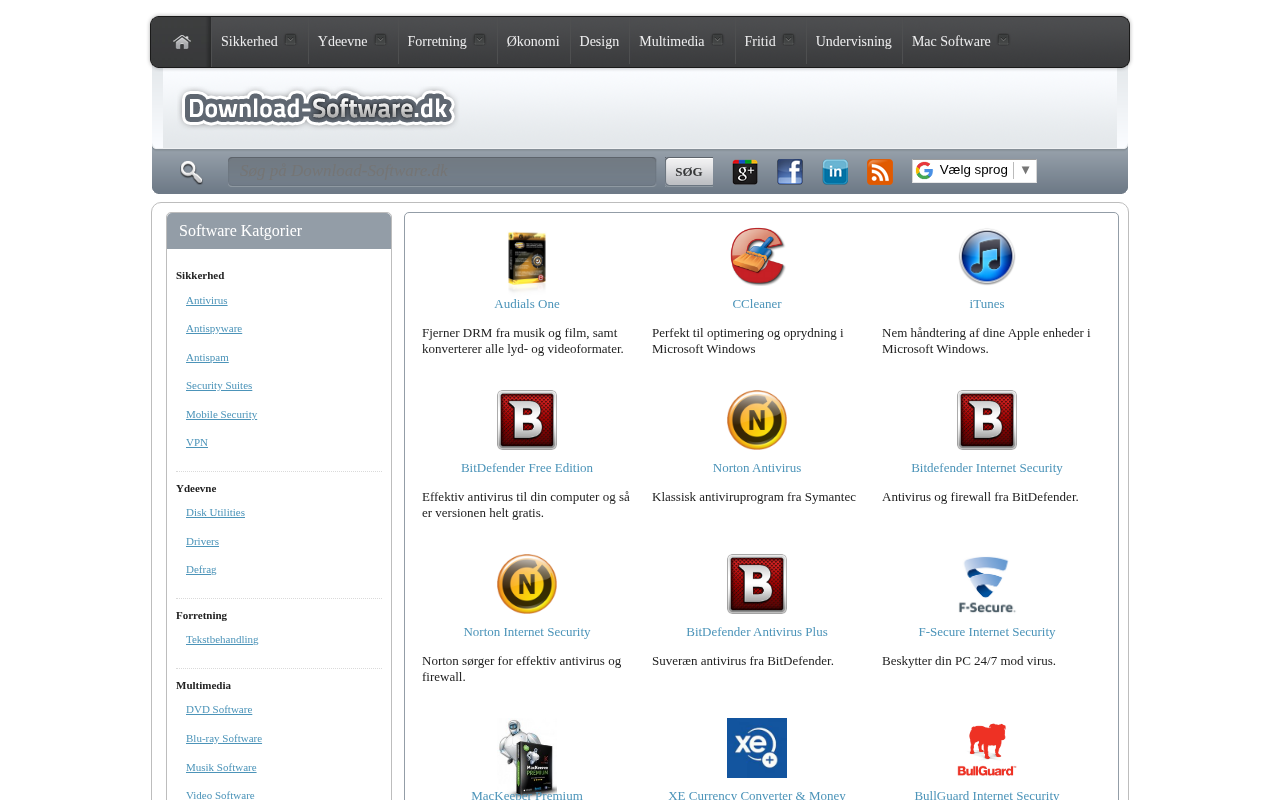
Task: Open the Undervisning menu item
Action: (854, 42)
